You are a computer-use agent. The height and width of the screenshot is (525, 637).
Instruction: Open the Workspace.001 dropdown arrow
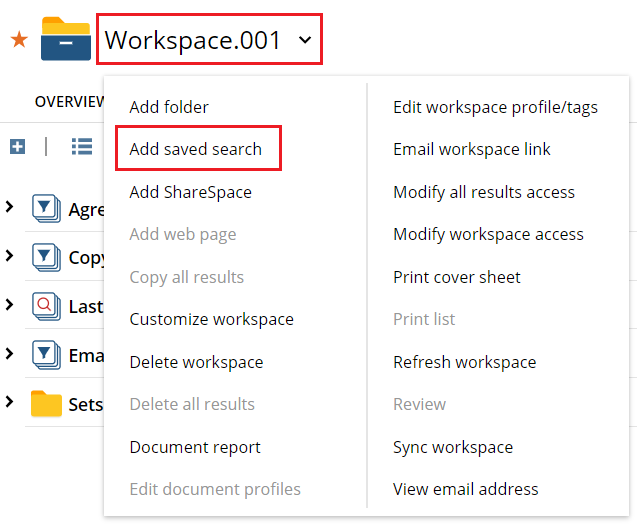[305, 40]
